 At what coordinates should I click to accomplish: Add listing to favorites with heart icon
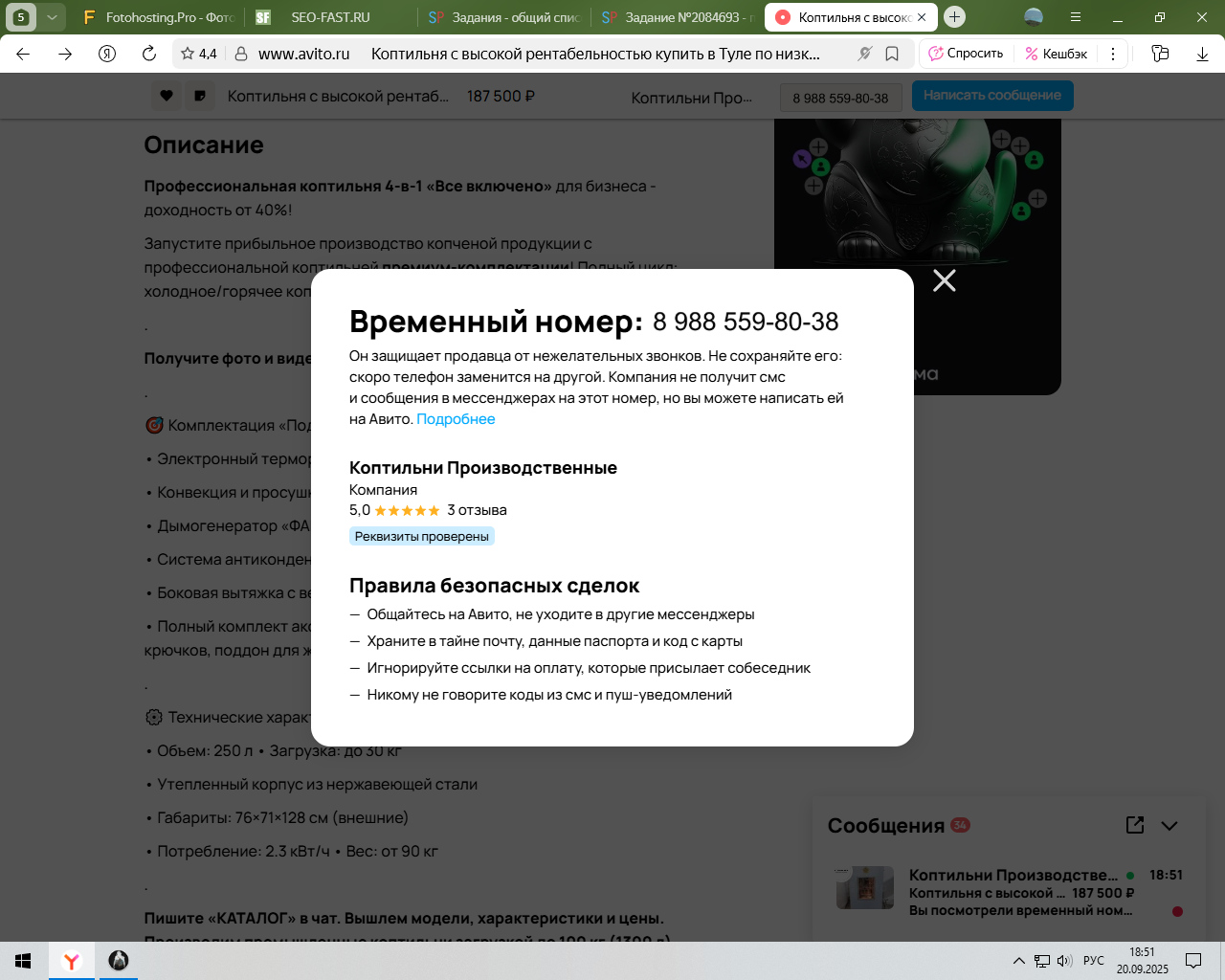click(x=167, y=96)
